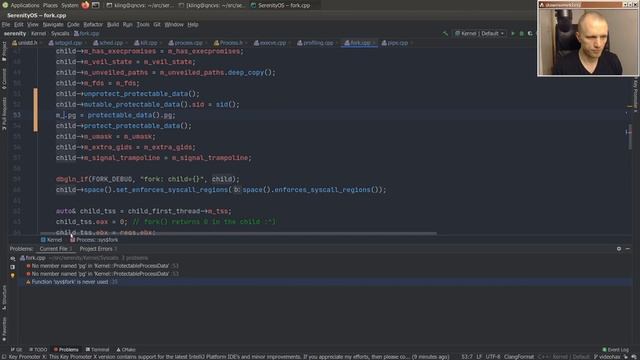Screen dimensions: 640x360
Task: Click the view options eye icon in the Problems panel
Action: (13, 258)
